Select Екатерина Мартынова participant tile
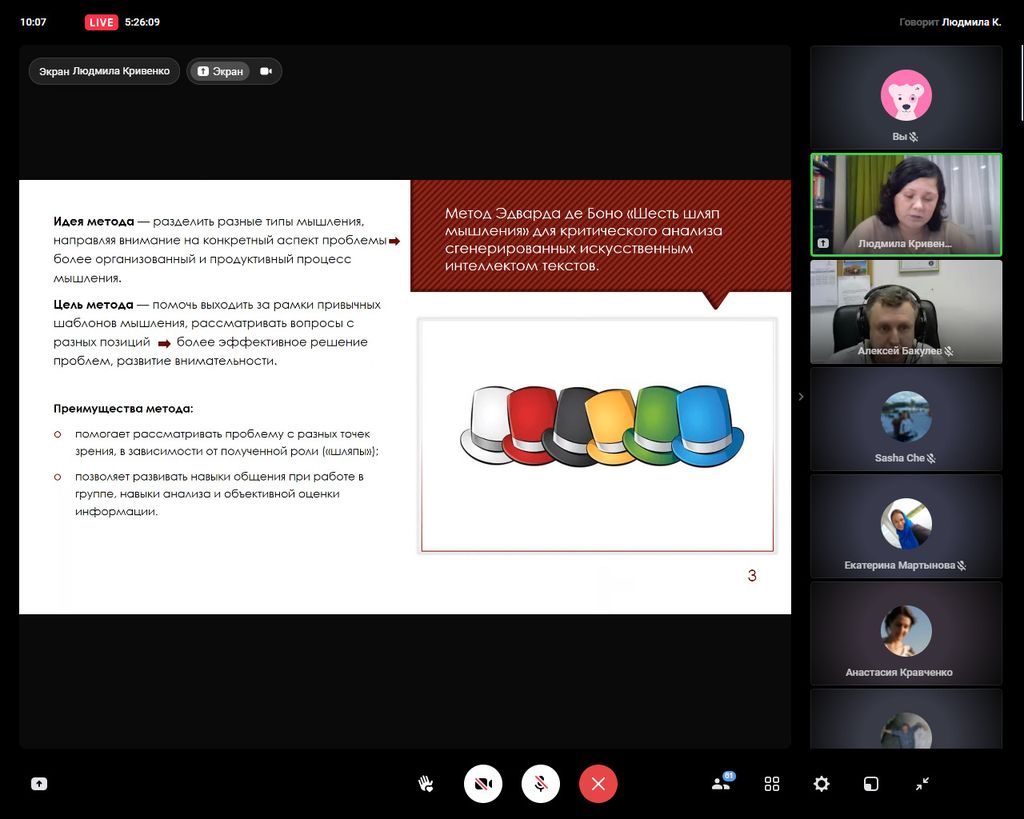Viewport: 1024px width, 819px height. point(905,525)
